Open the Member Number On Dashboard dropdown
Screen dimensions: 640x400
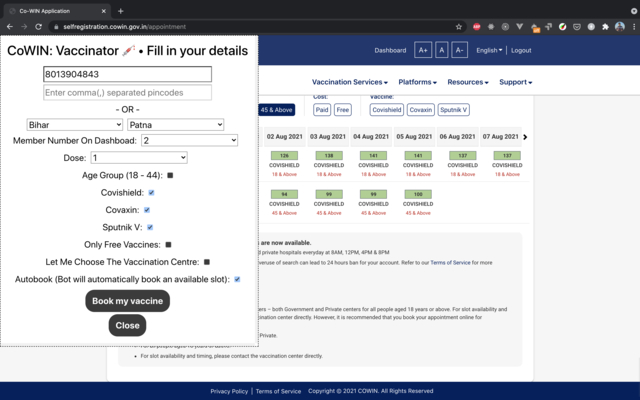189,140
